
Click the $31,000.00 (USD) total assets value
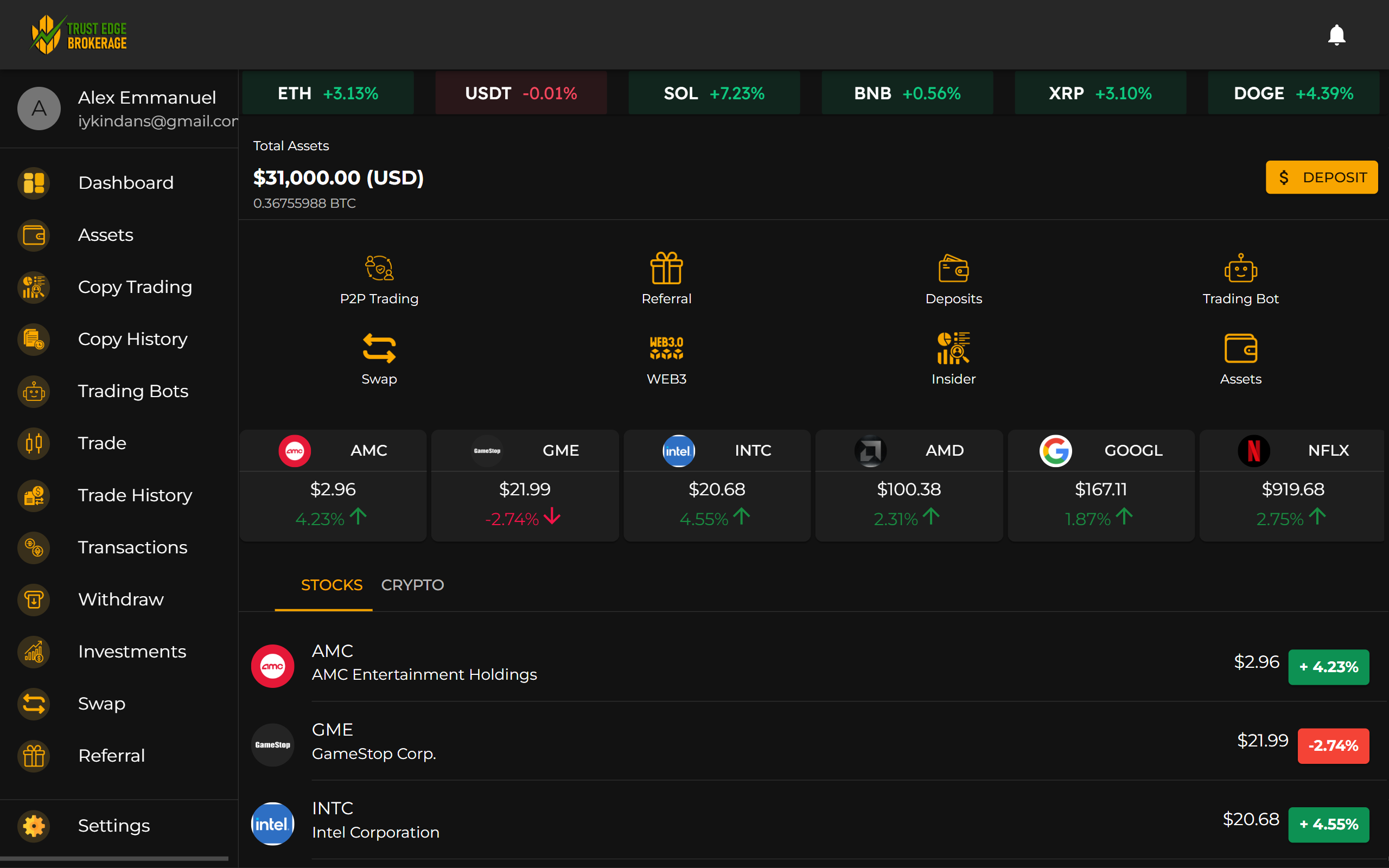(x=339, y=178)
